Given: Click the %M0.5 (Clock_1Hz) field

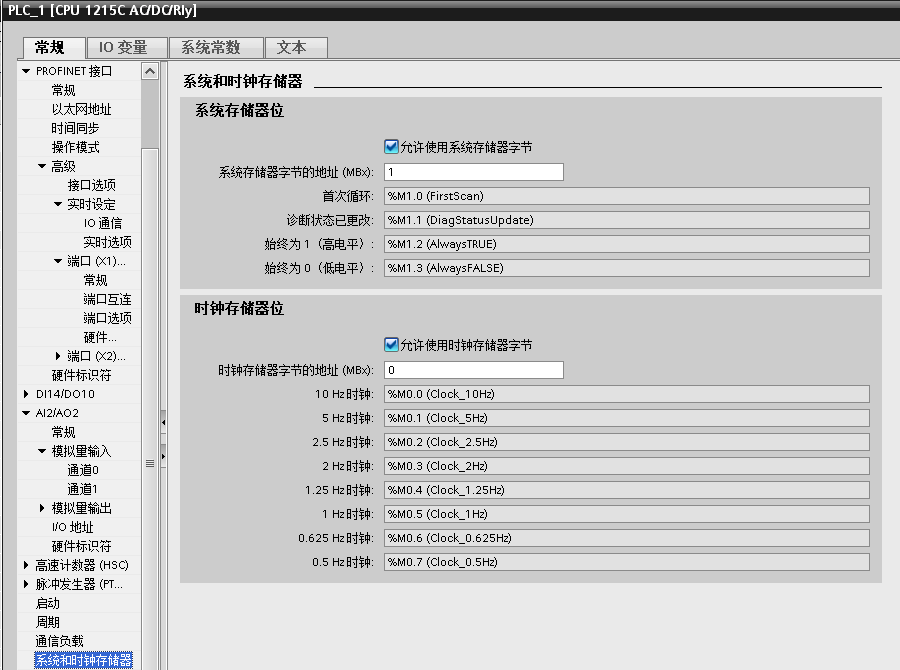Looking at the screenshot, I should coord(627,514).
